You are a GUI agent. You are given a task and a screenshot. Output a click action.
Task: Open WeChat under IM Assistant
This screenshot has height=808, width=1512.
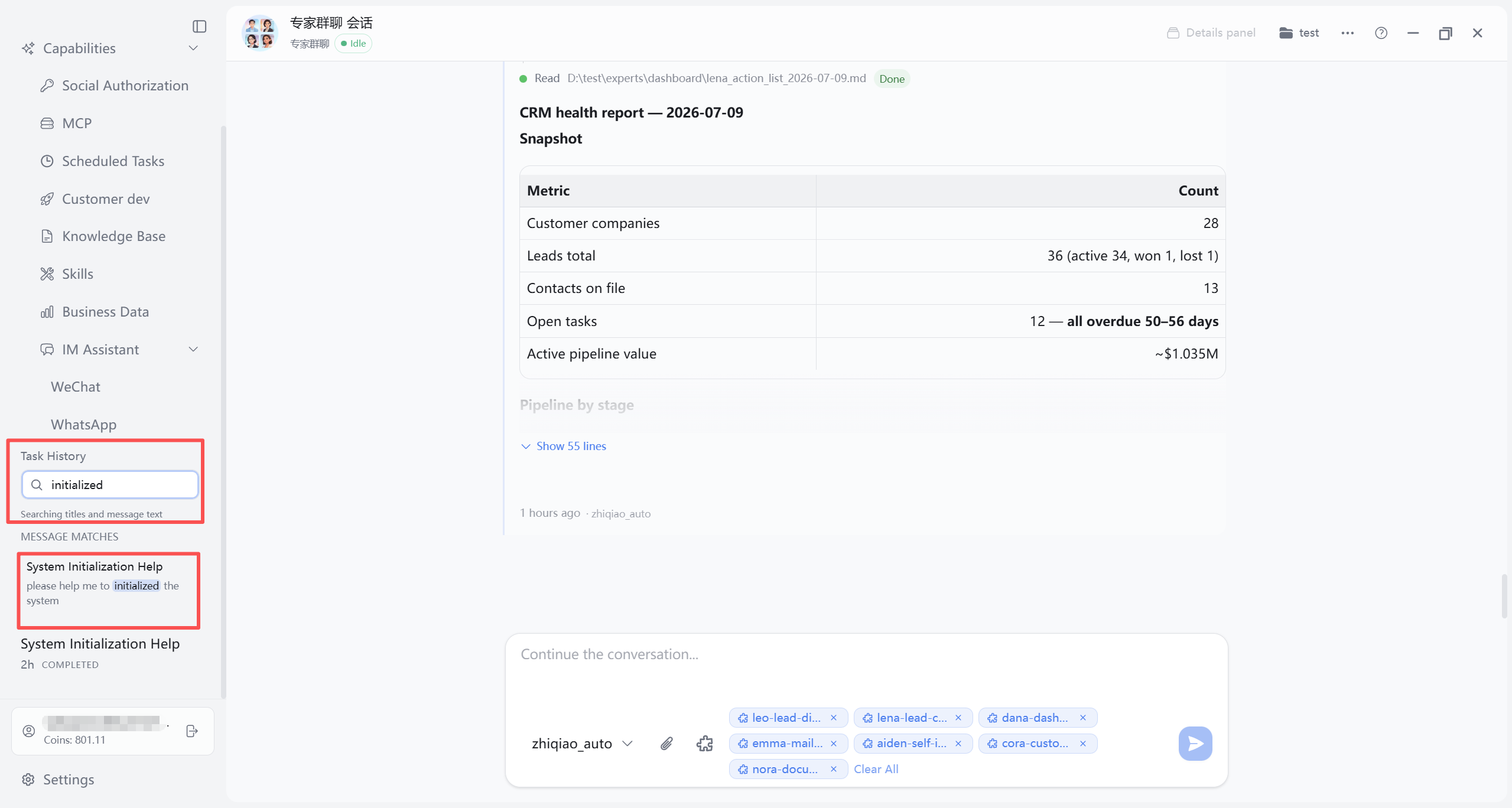76,387
